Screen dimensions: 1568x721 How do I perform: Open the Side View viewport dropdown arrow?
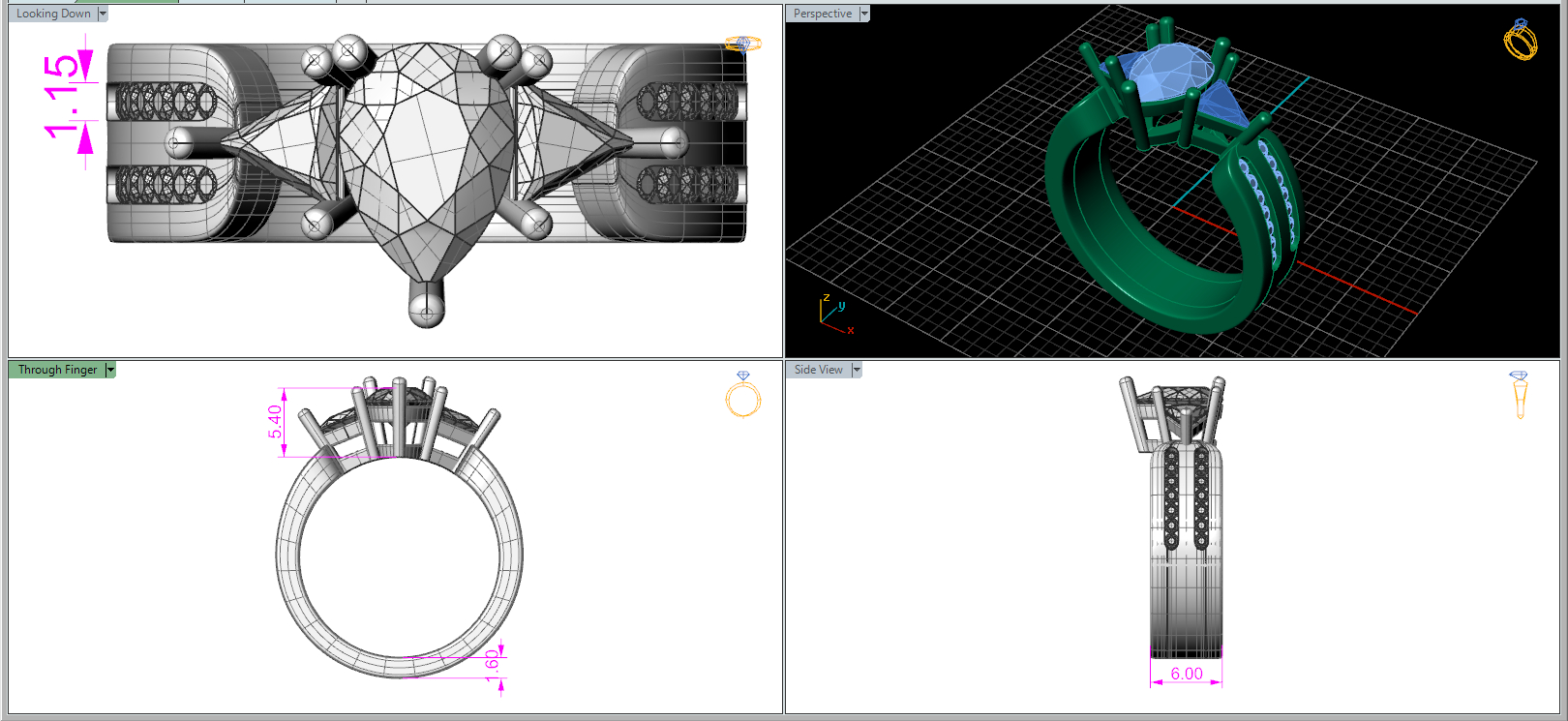tap(857, 370)
